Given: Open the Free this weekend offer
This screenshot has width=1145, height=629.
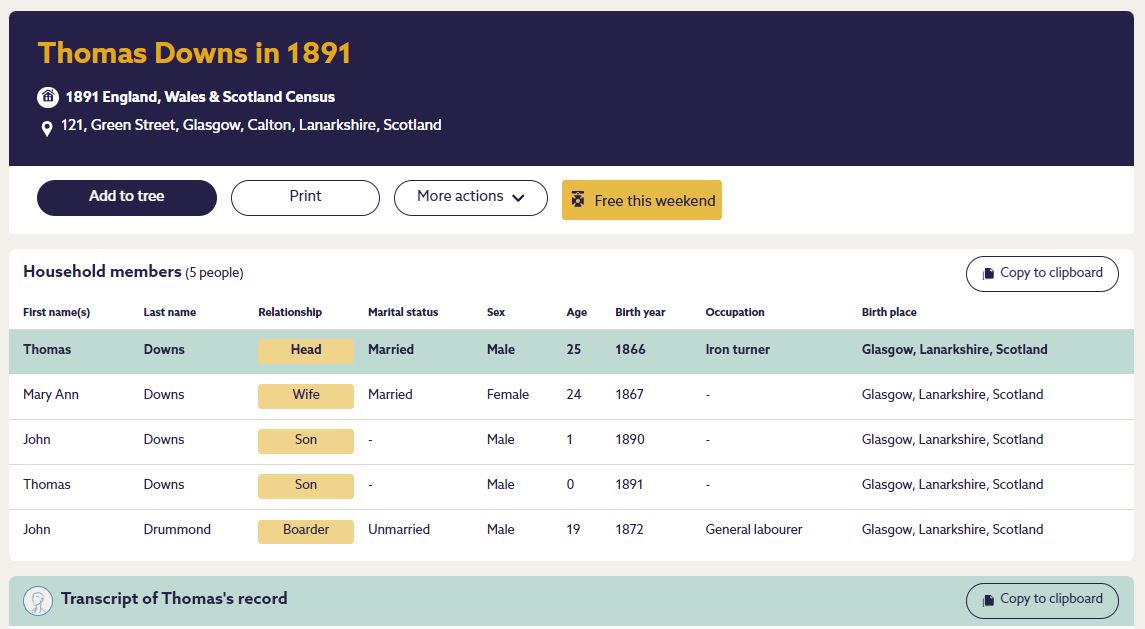Looking at the screenshot, I should pos(642,200).
